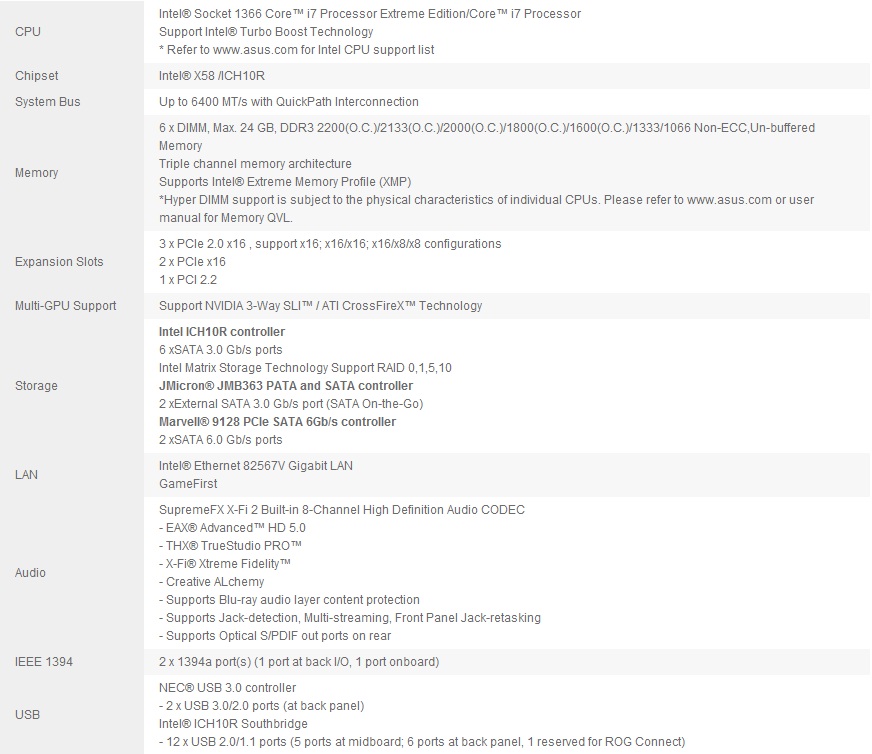Click the Intel ICH10R controller heading
Screen dimensions: 872x754
click(x=222, y=332)
